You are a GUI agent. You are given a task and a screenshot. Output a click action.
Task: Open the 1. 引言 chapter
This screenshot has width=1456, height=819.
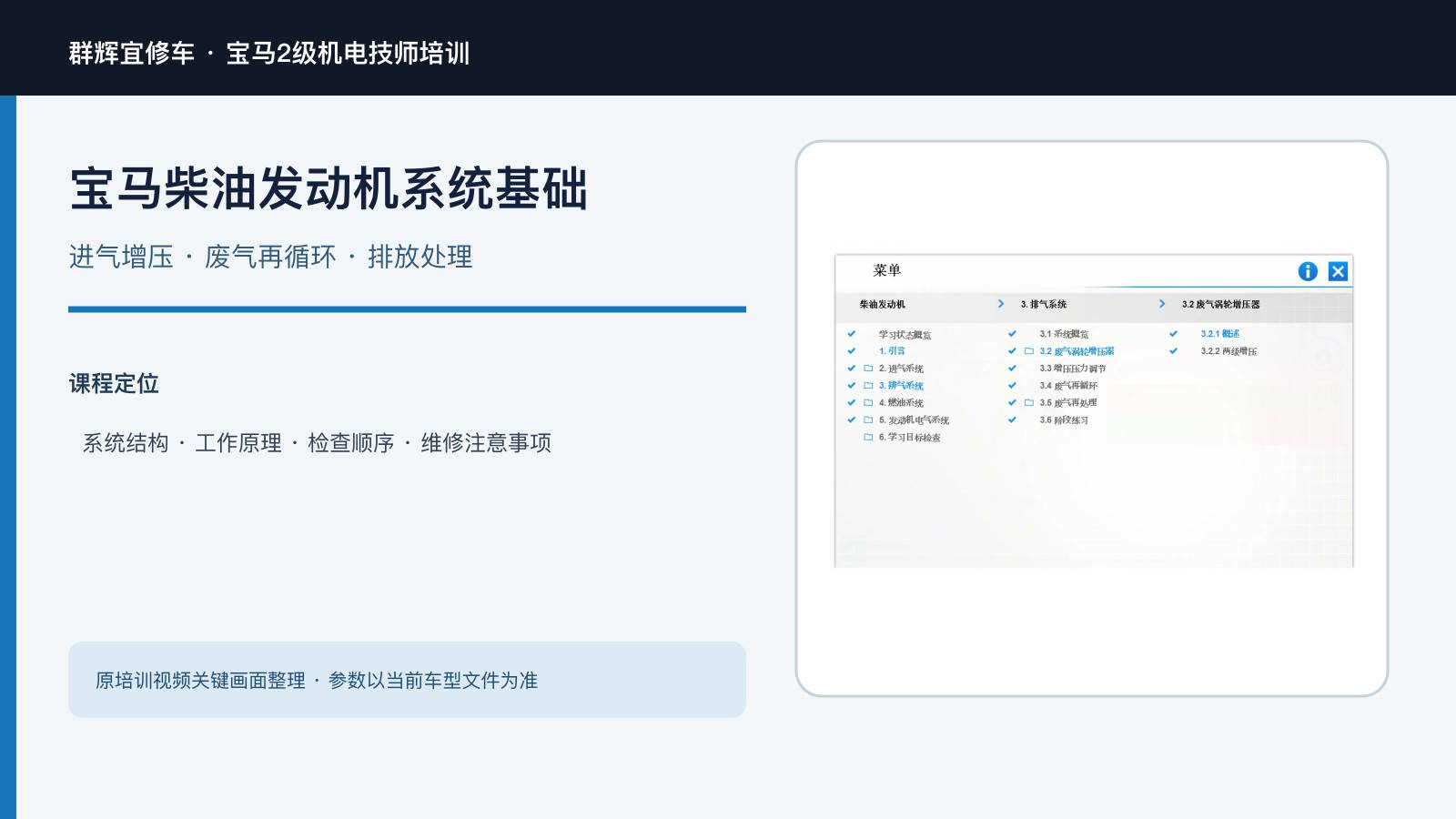(892, 351)
